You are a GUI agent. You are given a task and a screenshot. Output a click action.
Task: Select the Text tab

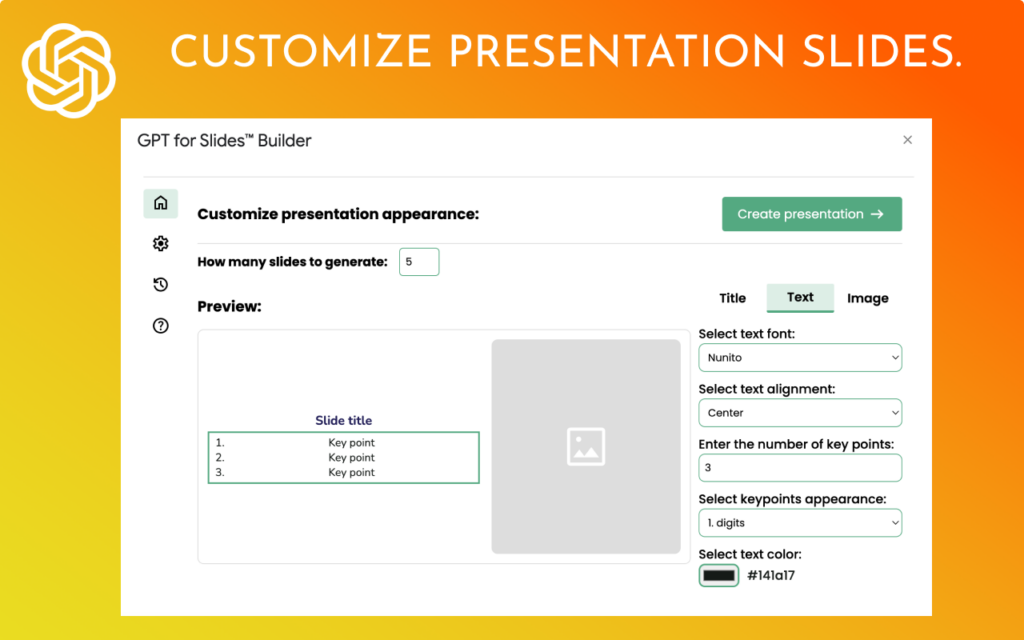(x=800, y=297)
